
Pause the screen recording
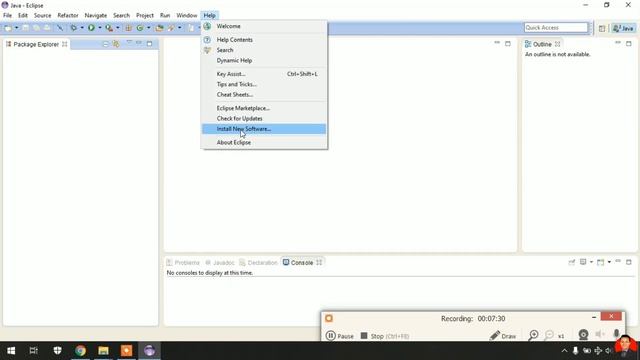(340, 336)
